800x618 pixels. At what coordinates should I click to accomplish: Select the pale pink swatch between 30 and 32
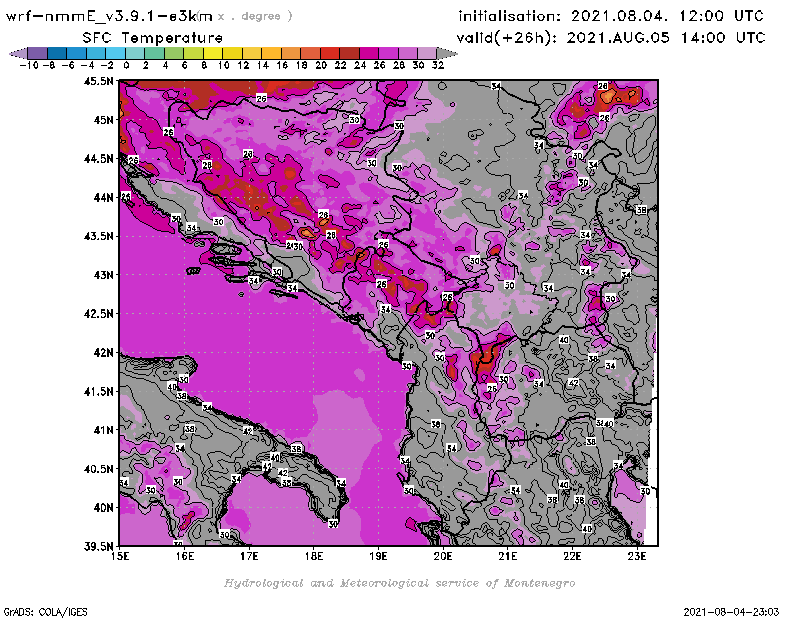[427, 53]
